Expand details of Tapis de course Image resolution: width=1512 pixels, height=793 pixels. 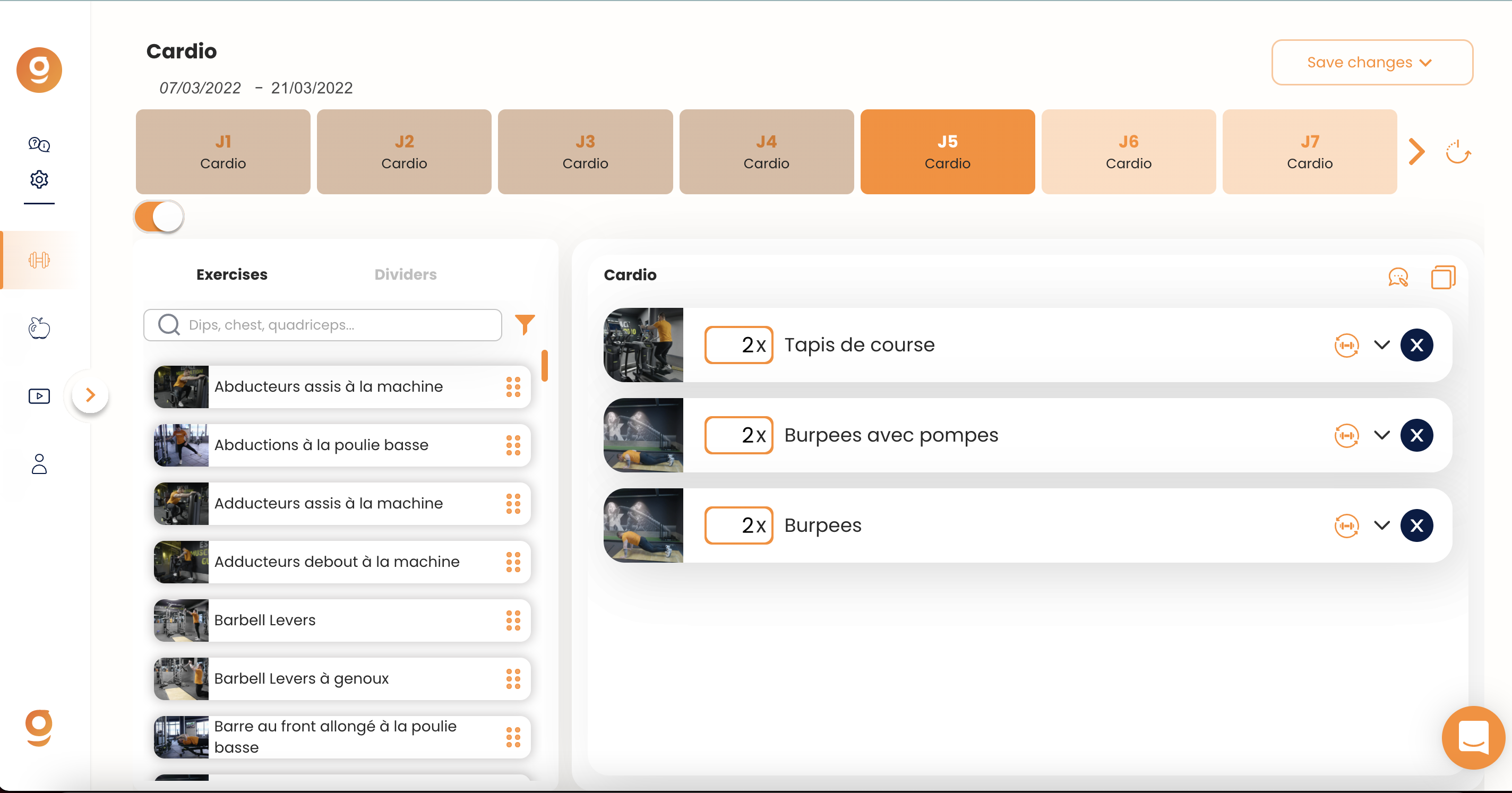click(1382, 345)
